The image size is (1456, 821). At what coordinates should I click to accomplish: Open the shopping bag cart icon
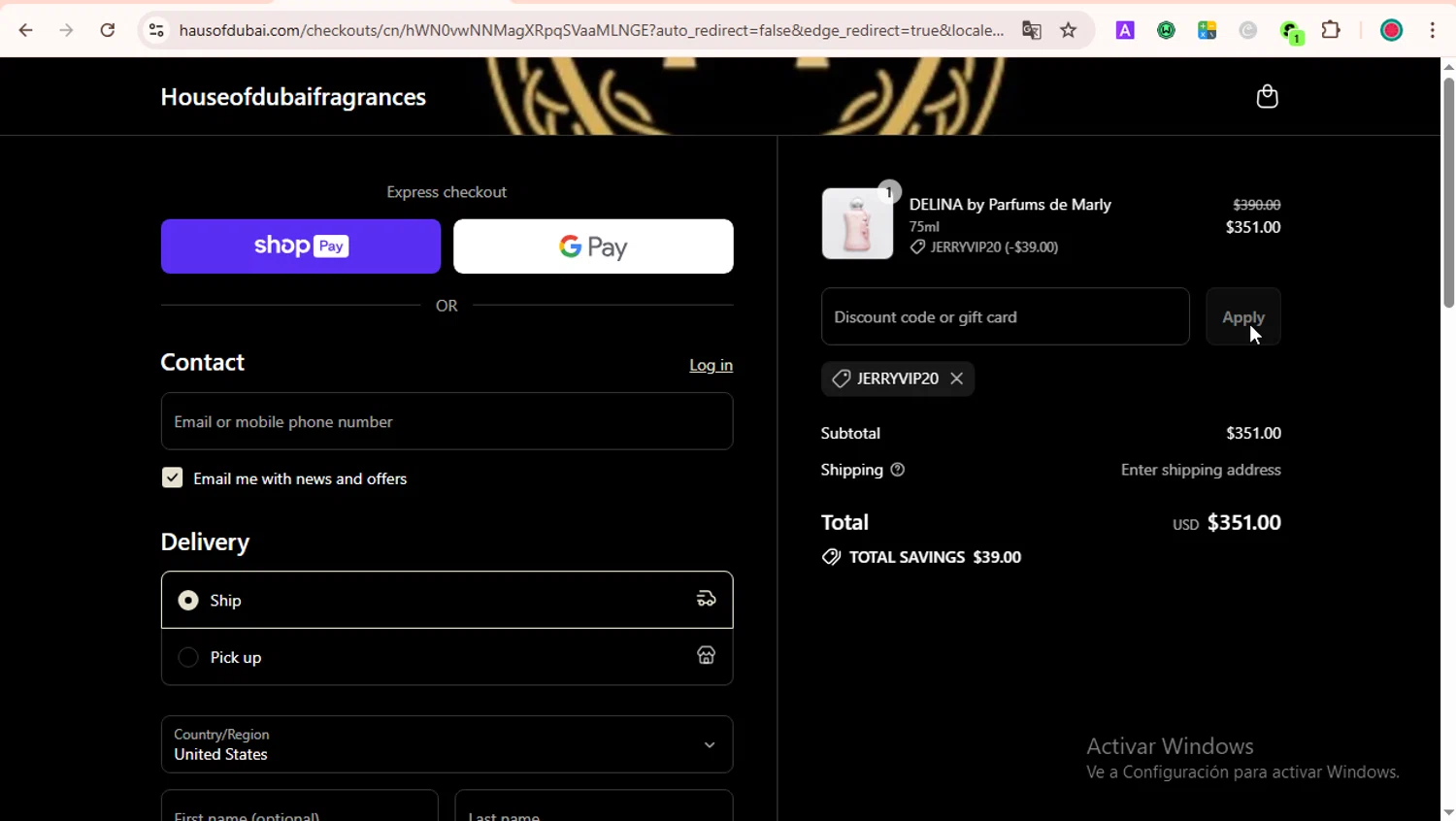point(1267,96)
